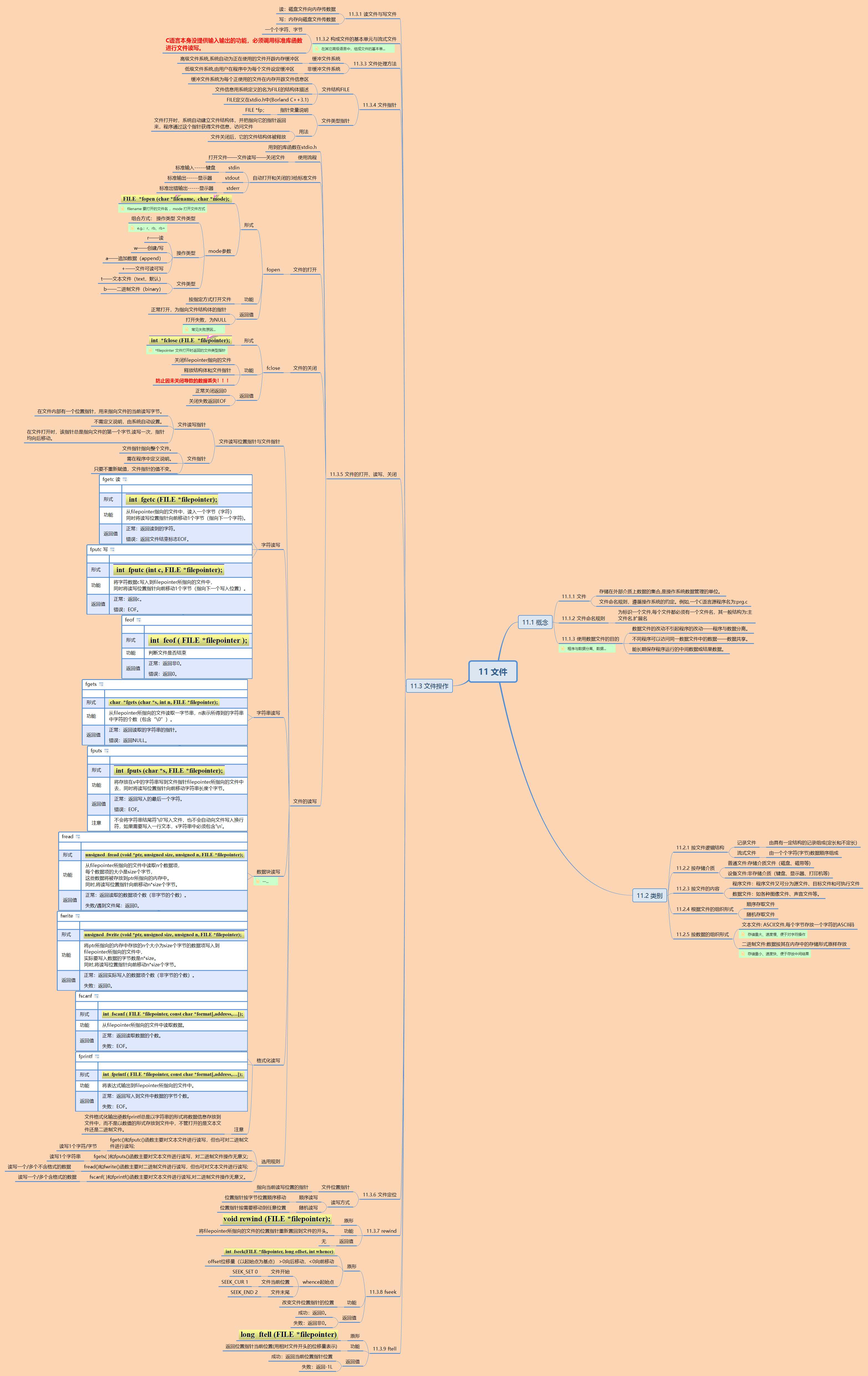Click the table icon beside fgets title
The width and height of the screenshot is (868, 1376).
101,685
